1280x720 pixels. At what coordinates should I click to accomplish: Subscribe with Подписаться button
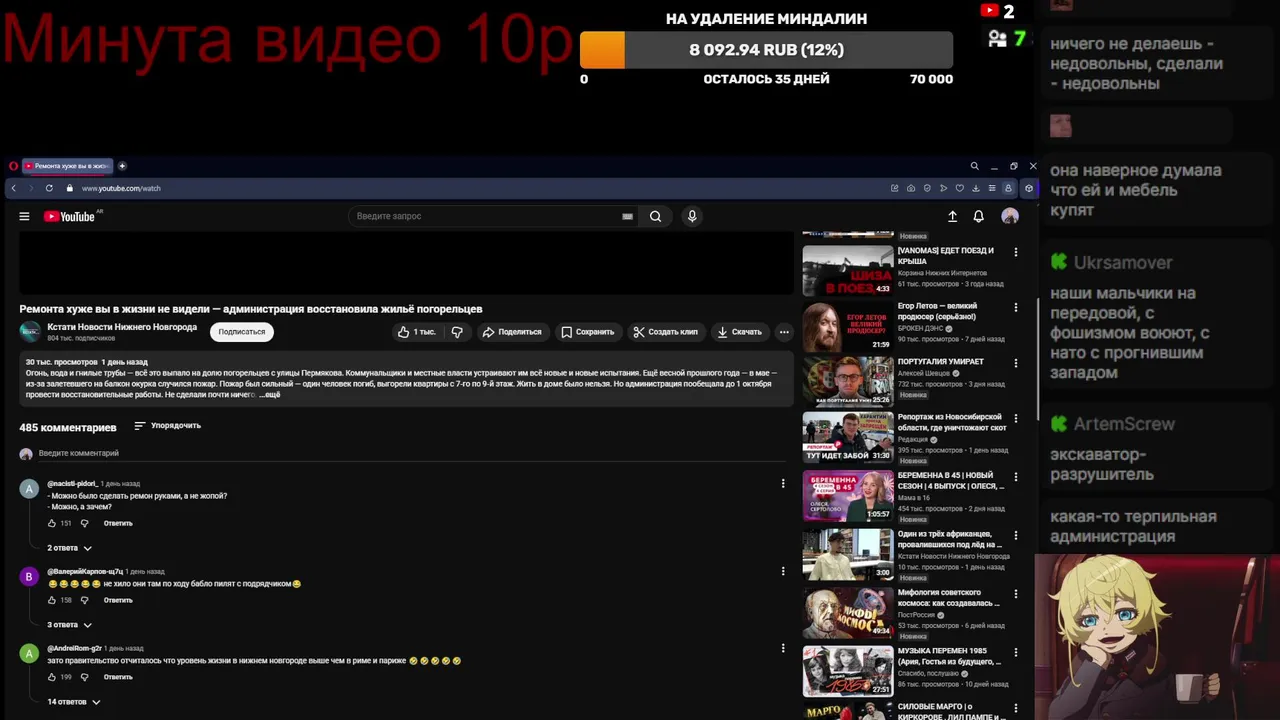242,332
